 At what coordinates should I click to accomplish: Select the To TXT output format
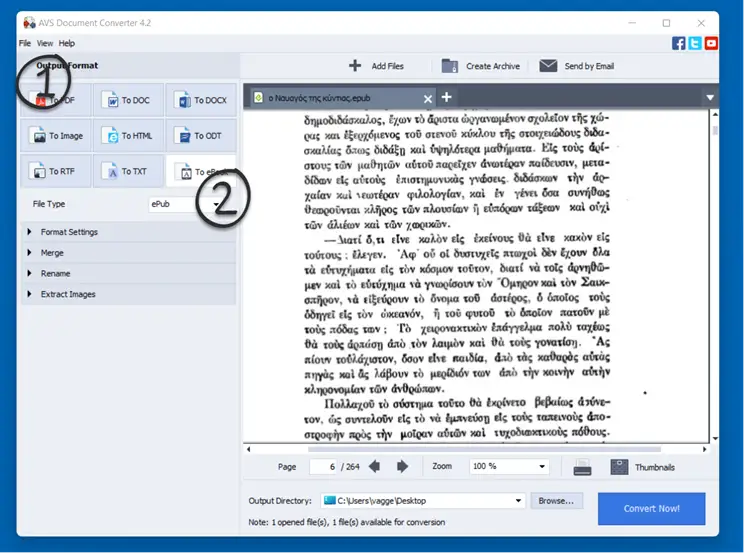pyautogui.click(x=128, y=171)
